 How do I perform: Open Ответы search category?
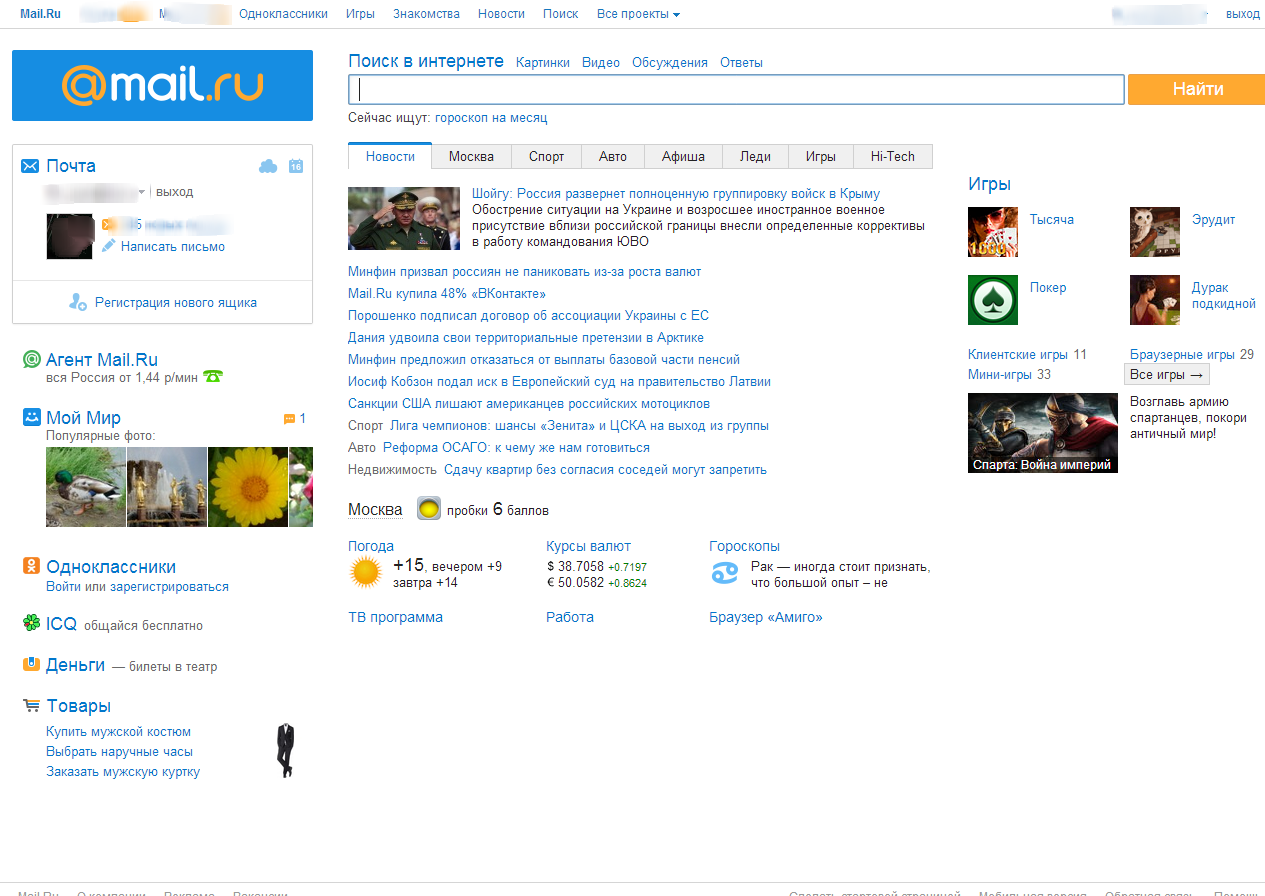coord(741,62)
